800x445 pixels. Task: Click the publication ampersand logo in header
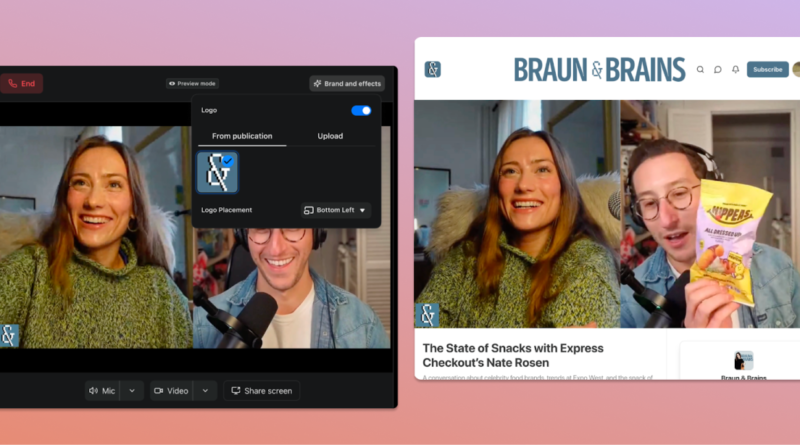(x=432, y=69)
